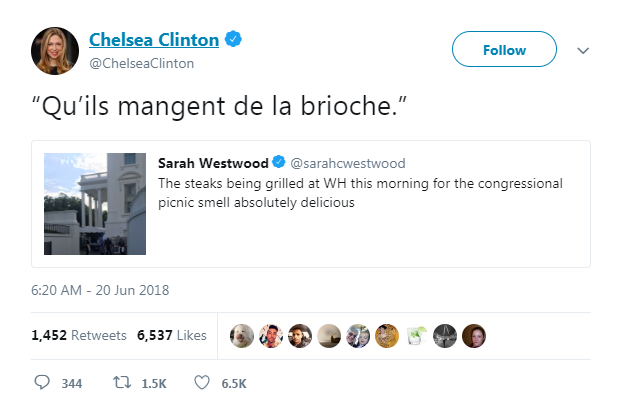The image size is (618, 404).
Task: Open the cocktail glass liker avatar
Action: click(x=417, y=335)
